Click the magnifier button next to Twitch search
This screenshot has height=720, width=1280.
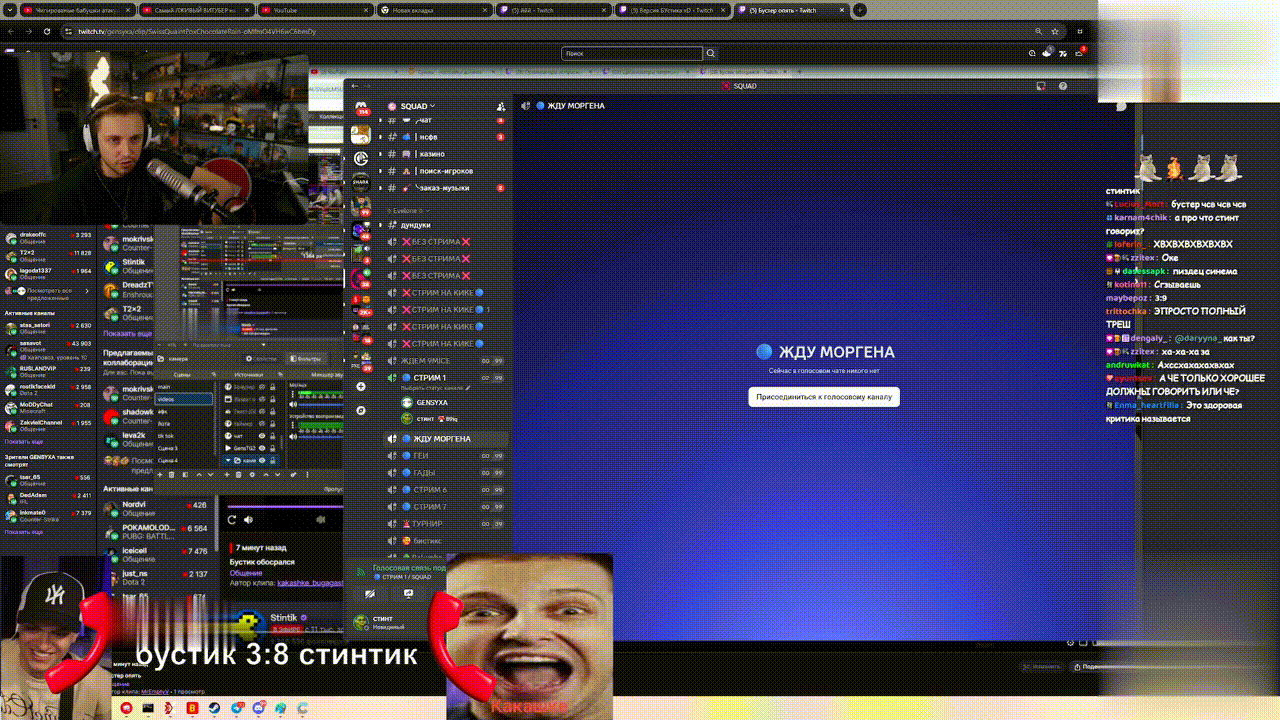pyautogui.click(x=711, y=54)
